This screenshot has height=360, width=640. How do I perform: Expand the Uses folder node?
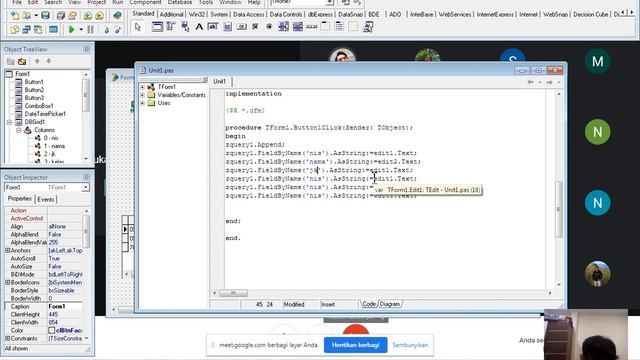pyautogui.click(x=142, y=103)
